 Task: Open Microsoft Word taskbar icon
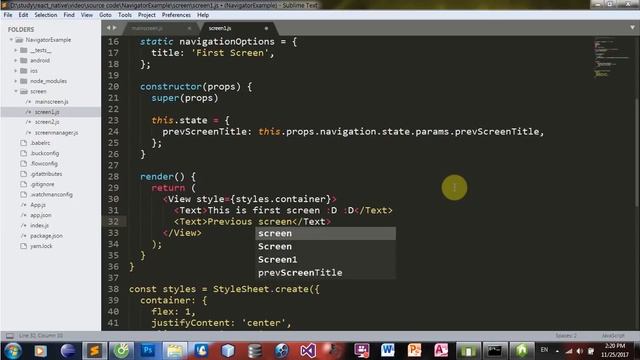click(387, 351)
